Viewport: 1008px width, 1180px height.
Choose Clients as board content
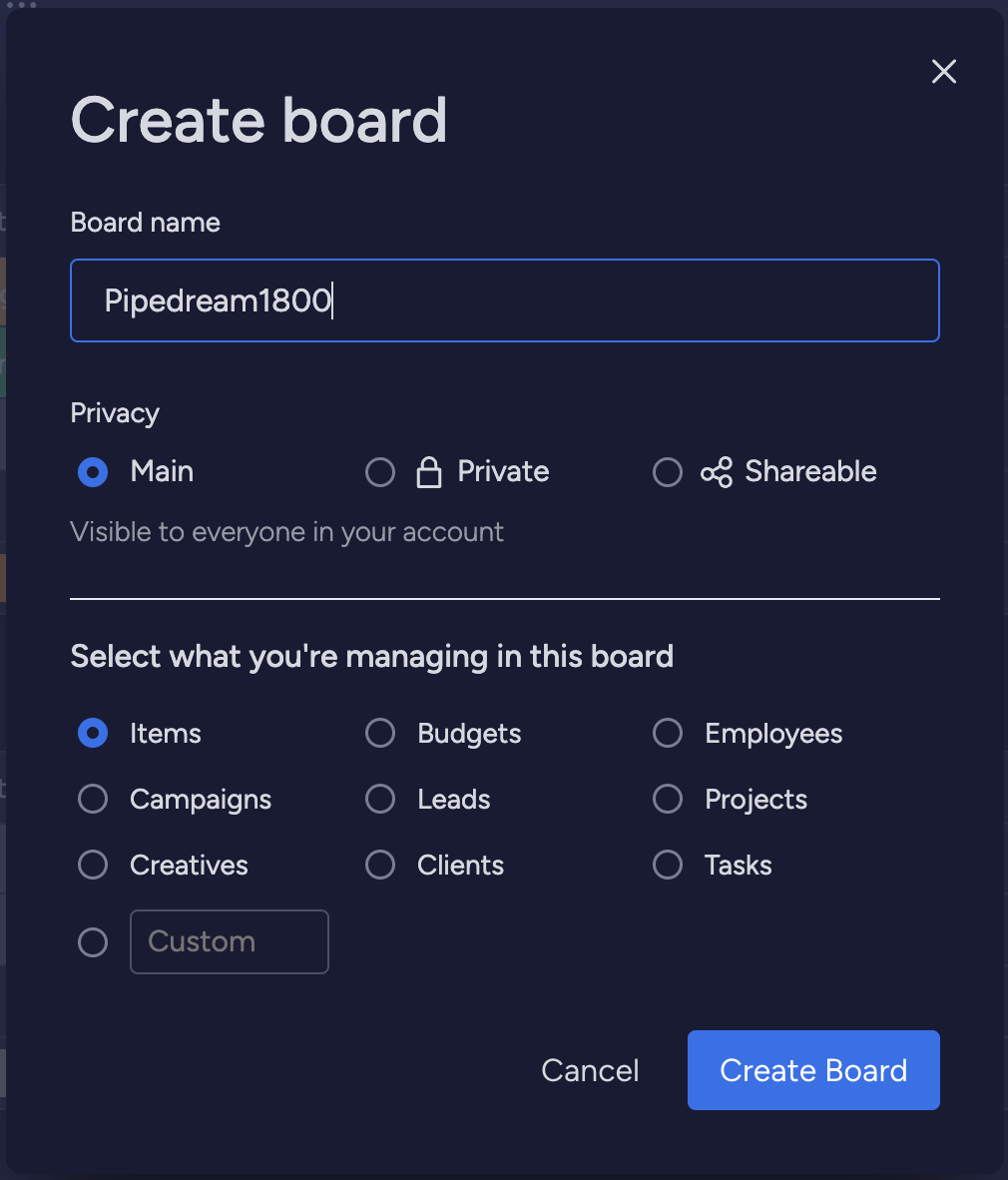click(380, 865)
